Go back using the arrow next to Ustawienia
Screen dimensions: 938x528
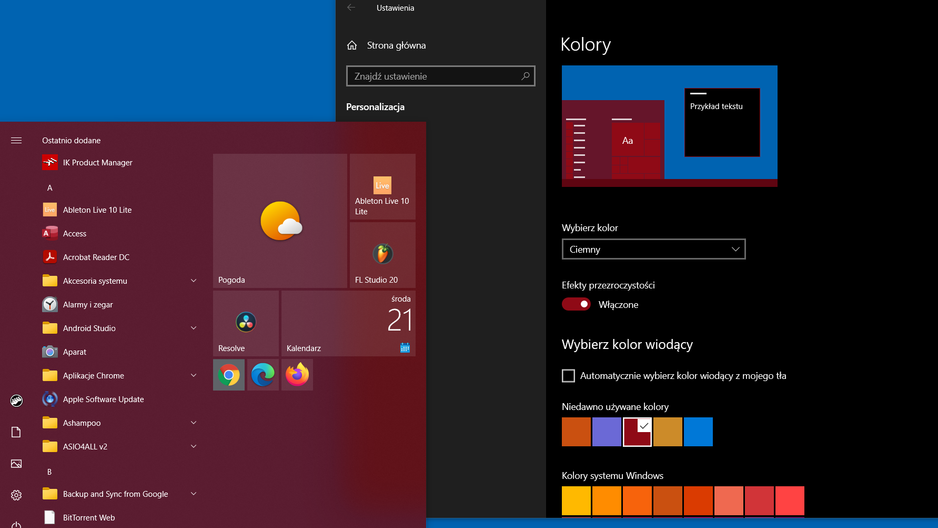[351, 8]
